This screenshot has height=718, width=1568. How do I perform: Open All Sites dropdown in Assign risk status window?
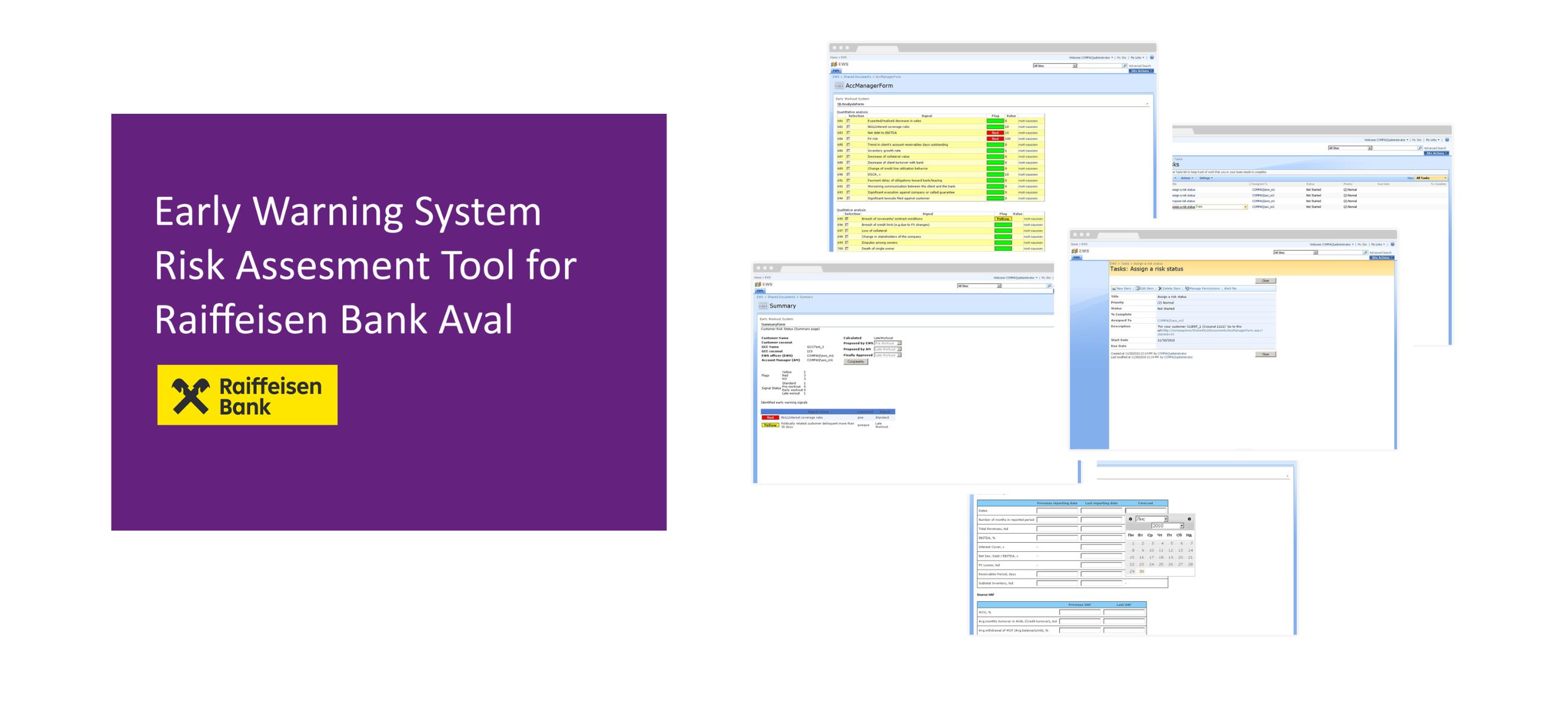(1295, 253)
